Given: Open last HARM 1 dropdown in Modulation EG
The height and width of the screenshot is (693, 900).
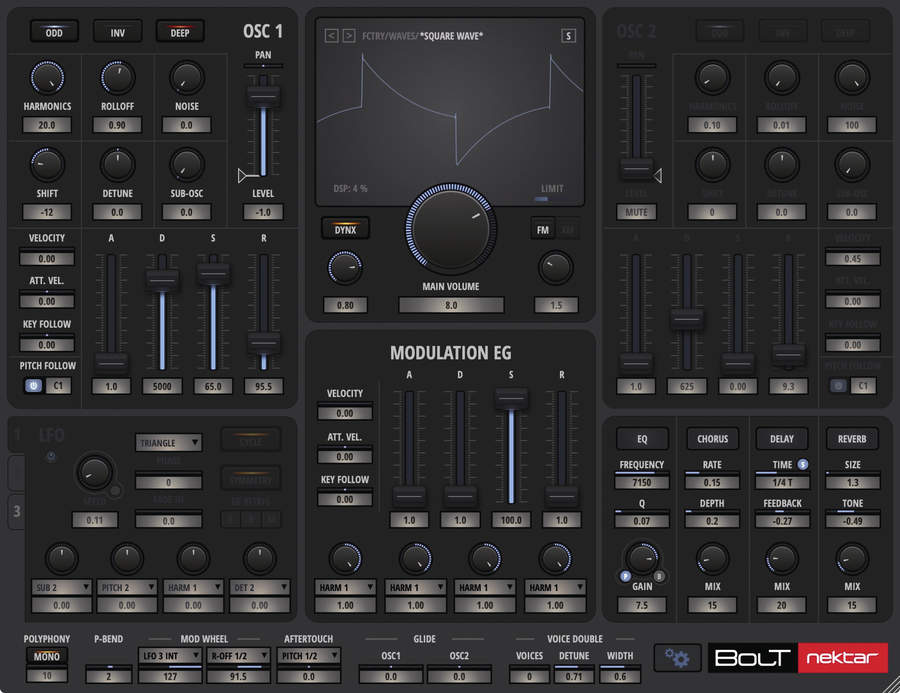Looking at the screenshot, I should click(555, 587).
